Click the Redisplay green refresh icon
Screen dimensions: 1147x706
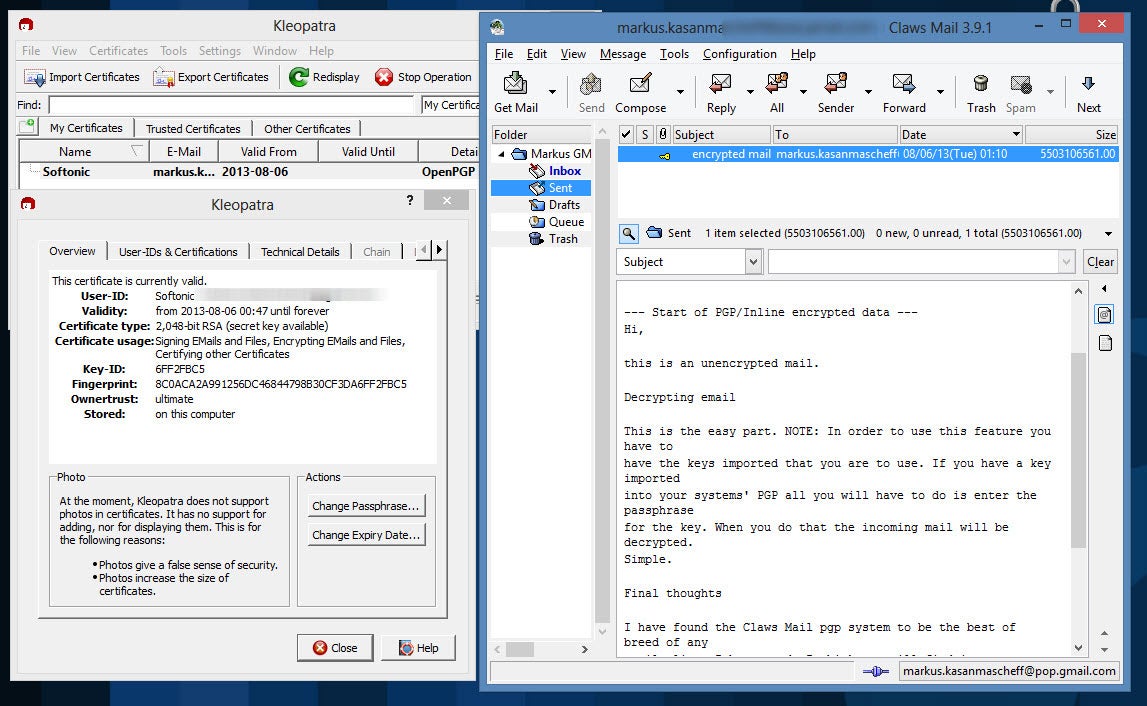coord(299,77)
